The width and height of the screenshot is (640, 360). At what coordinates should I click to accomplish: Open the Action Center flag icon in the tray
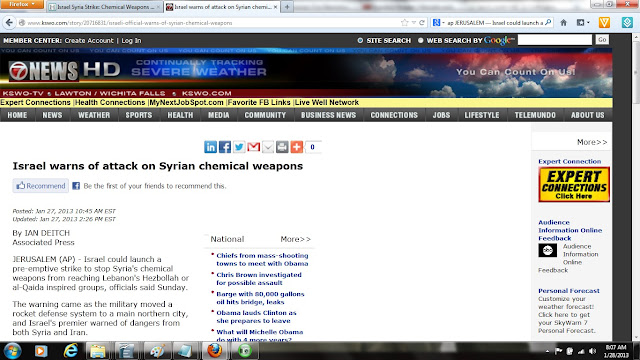pyautogui.click(x=558, y=351)
